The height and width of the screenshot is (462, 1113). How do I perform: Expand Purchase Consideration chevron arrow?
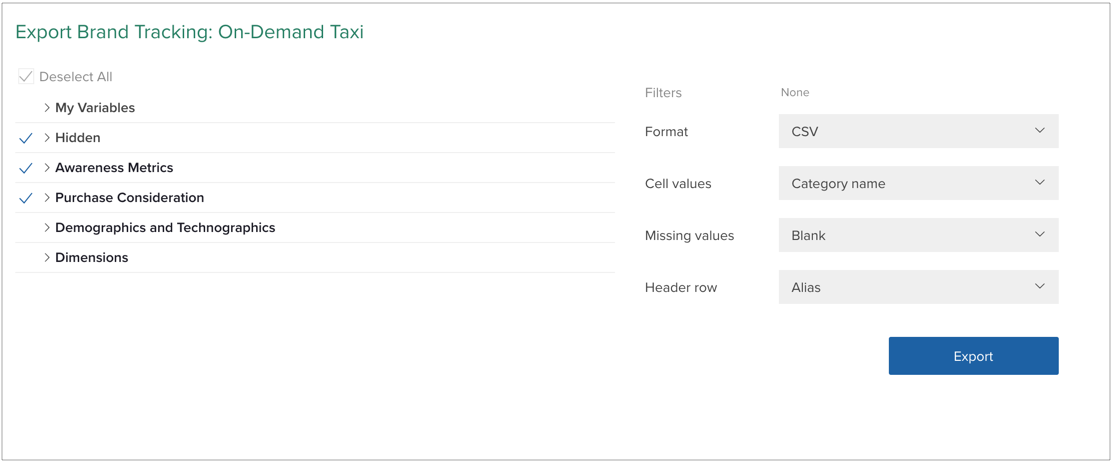pos(47,197)
